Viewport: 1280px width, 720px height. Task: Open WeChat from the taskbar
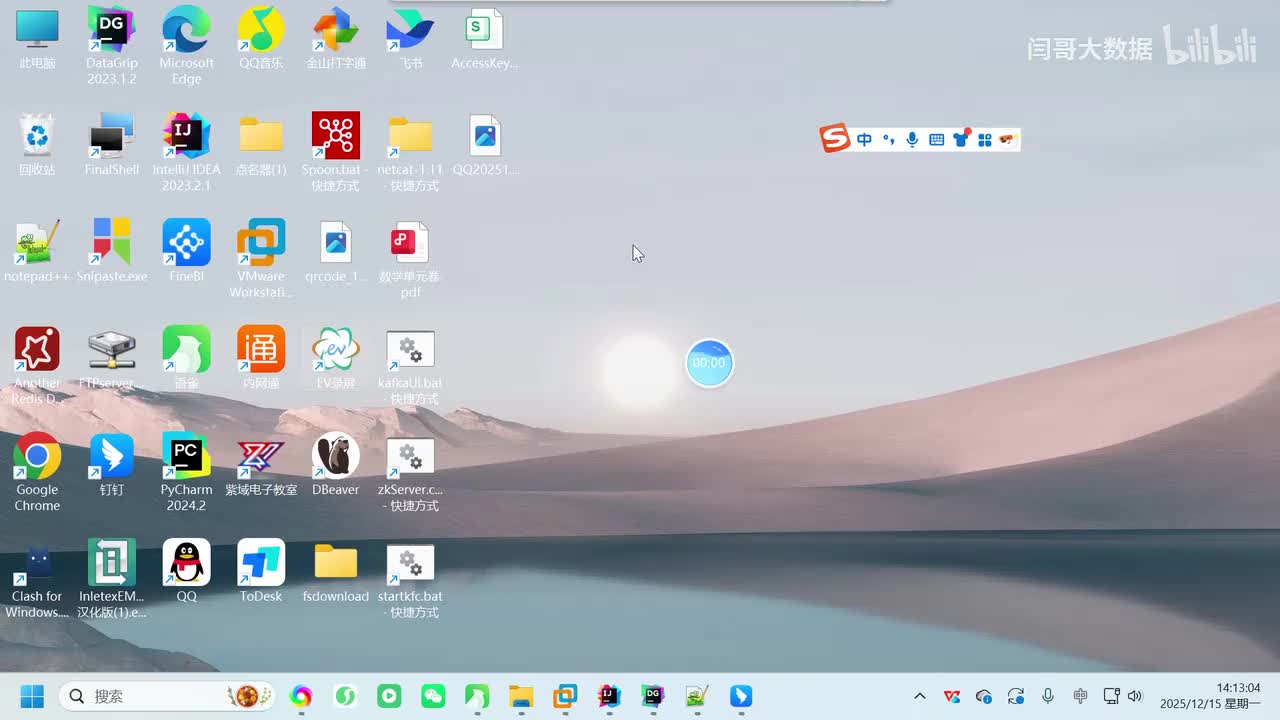click(x=433, y=696)
